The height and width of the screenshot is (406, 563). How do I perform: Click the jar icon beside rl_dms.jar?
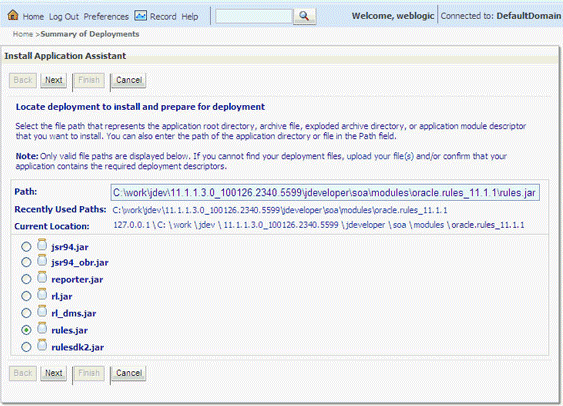[42, 311]
